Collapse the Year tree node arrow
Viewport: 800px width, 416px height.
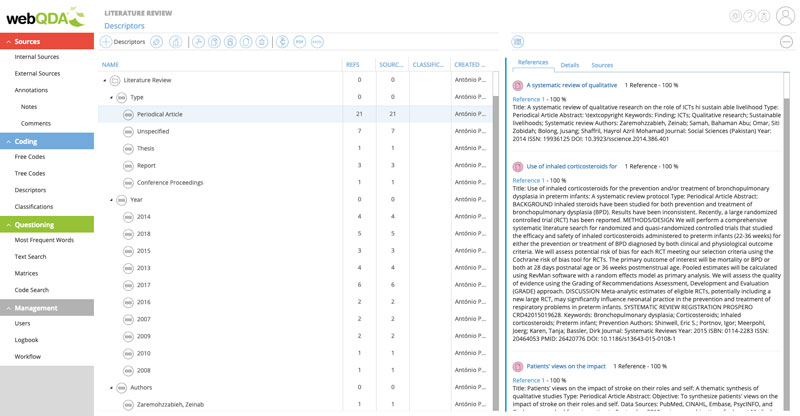[x=112, y=200]
